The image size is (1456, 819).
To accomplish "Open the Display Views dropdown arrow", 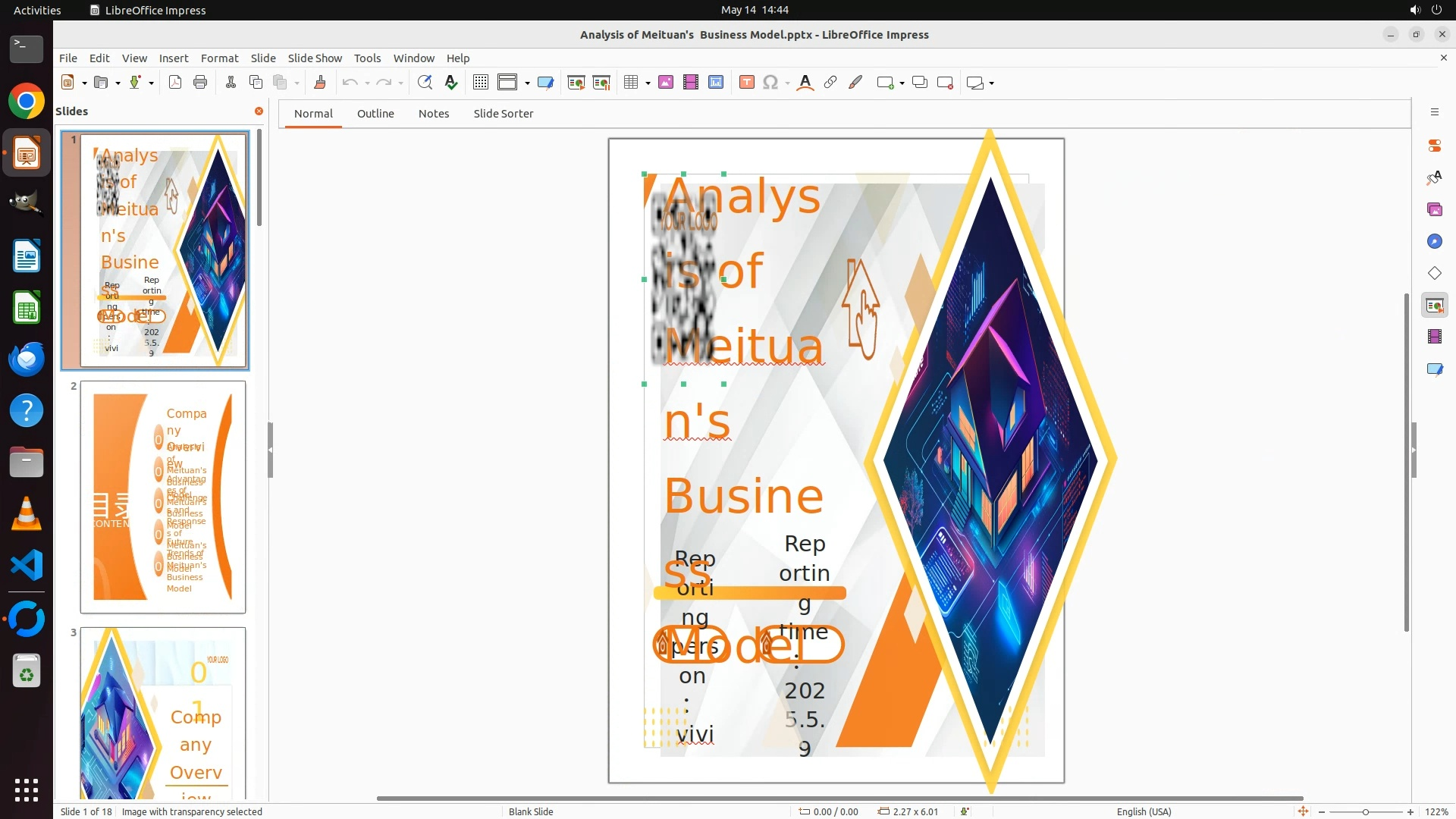I will [x=527, y=83].
